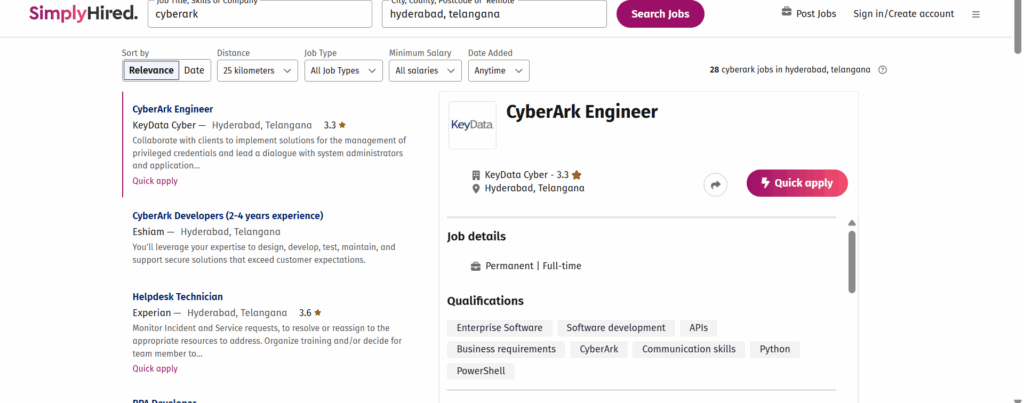1024x403 pixels.
Task: Open the Minimum Salary dropdown
Action: point(425,71)
